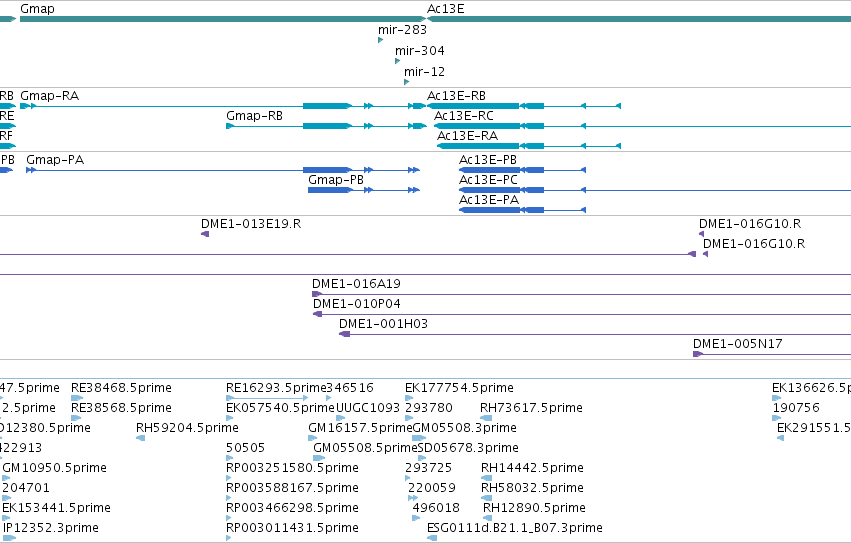The width and height of the screenshot is (851, 543).
Task: Click the DME1-001H03 clone label
Action: 383,324
